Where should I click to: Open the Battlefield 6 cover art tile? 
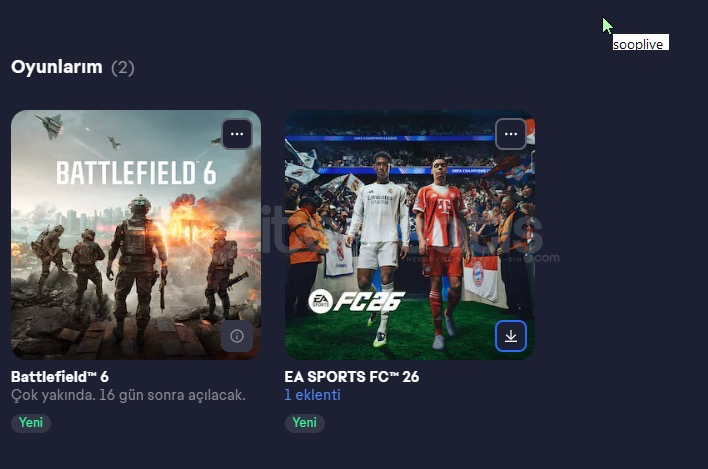coord(136,235)
